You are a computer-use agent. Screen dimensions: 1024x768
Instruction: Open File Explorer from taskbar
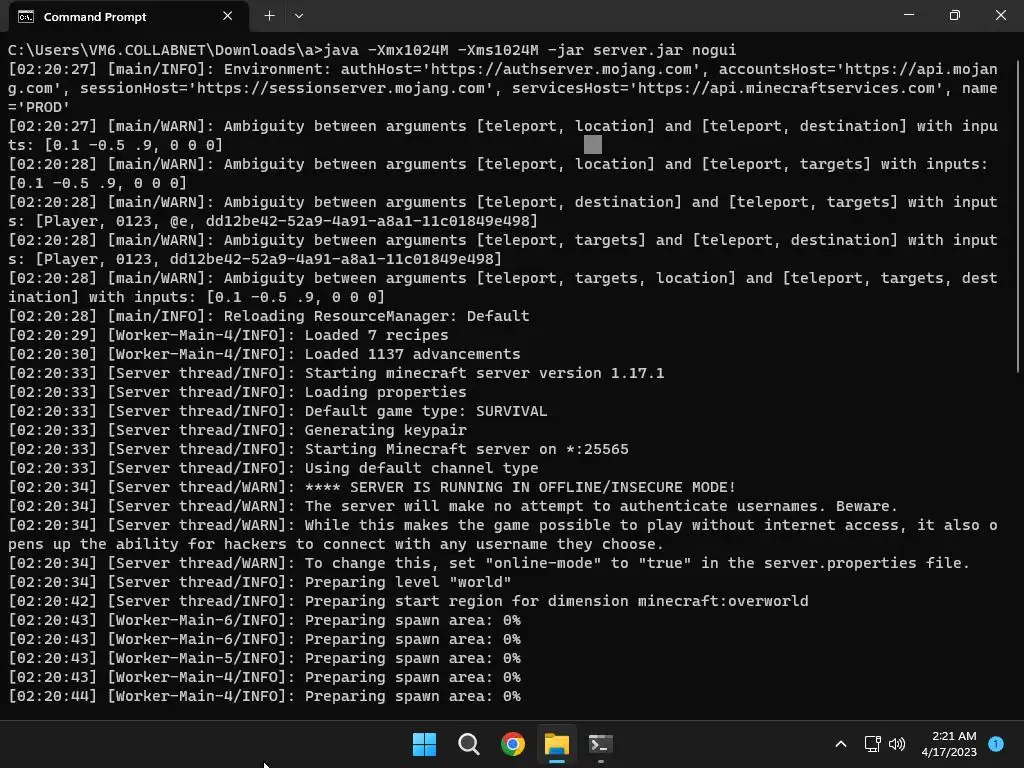click(x=557, y=744)
